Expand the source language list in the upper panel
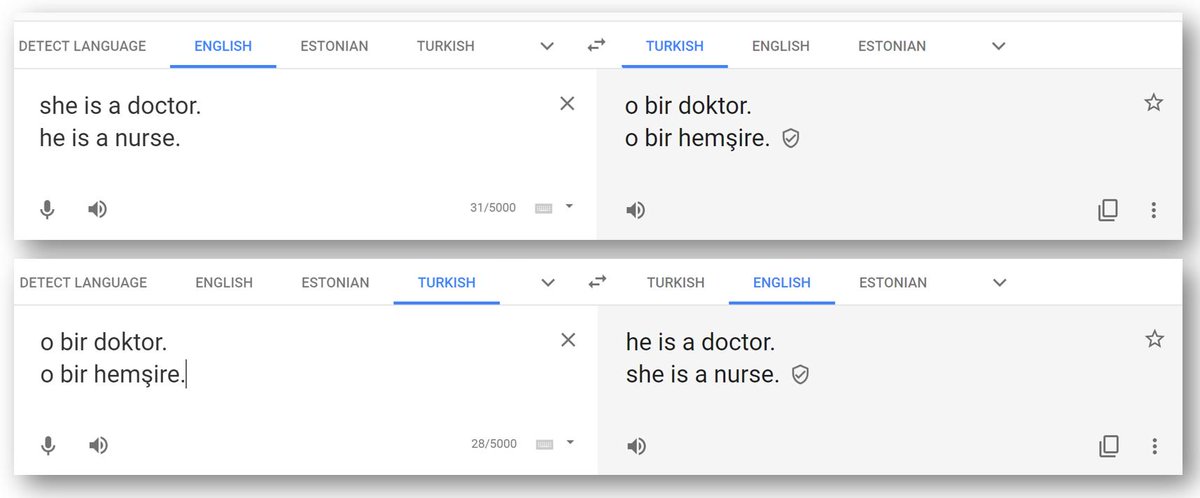This screenshot has width=1200, height=498. [547, 46]
